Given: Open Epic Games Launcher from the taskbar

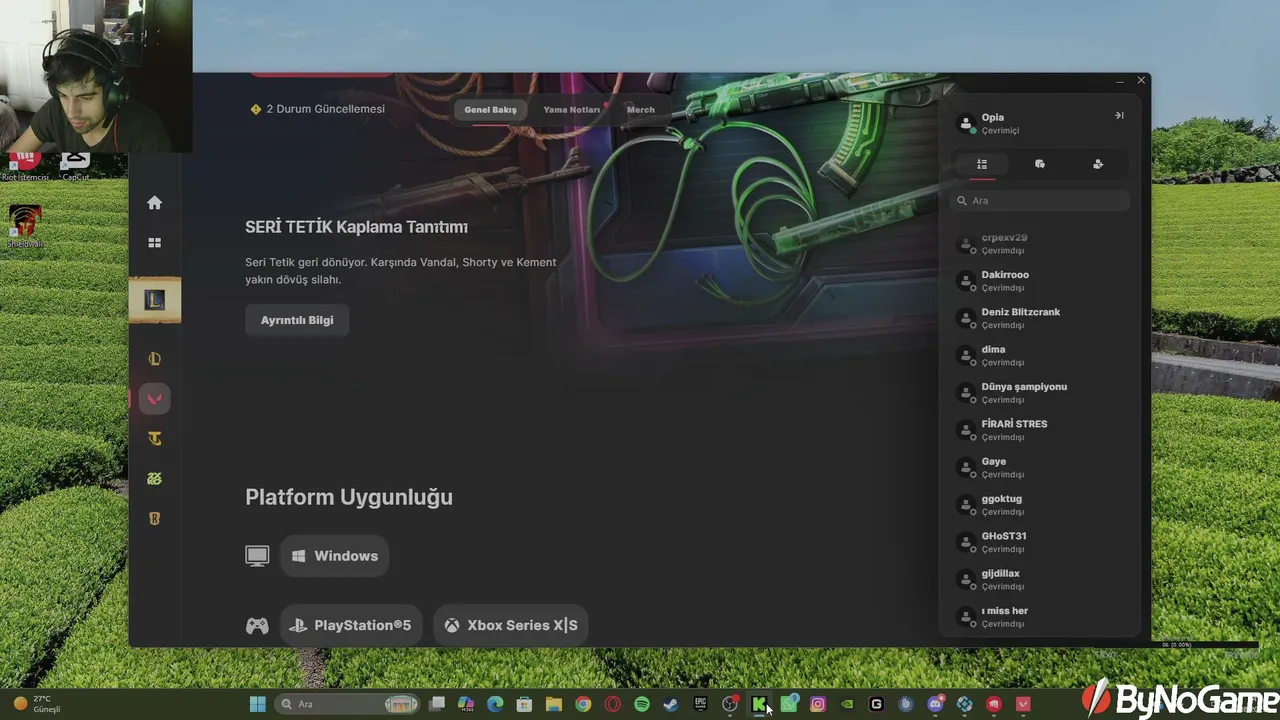Looking at the screenshot, I should click(x=701, y=704).
